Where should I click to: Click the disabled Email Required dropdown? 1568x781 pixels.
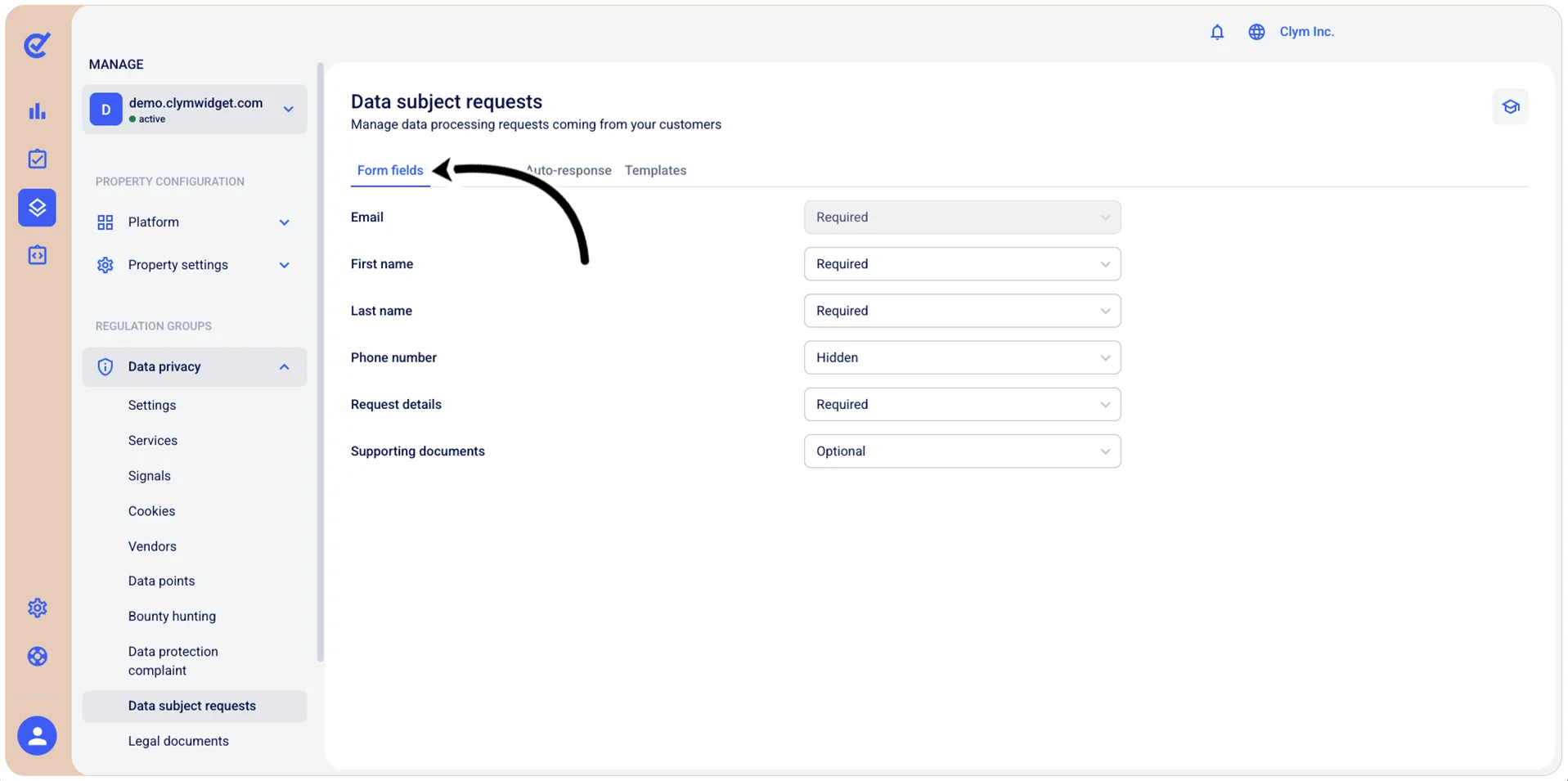[x=962, y=218]
